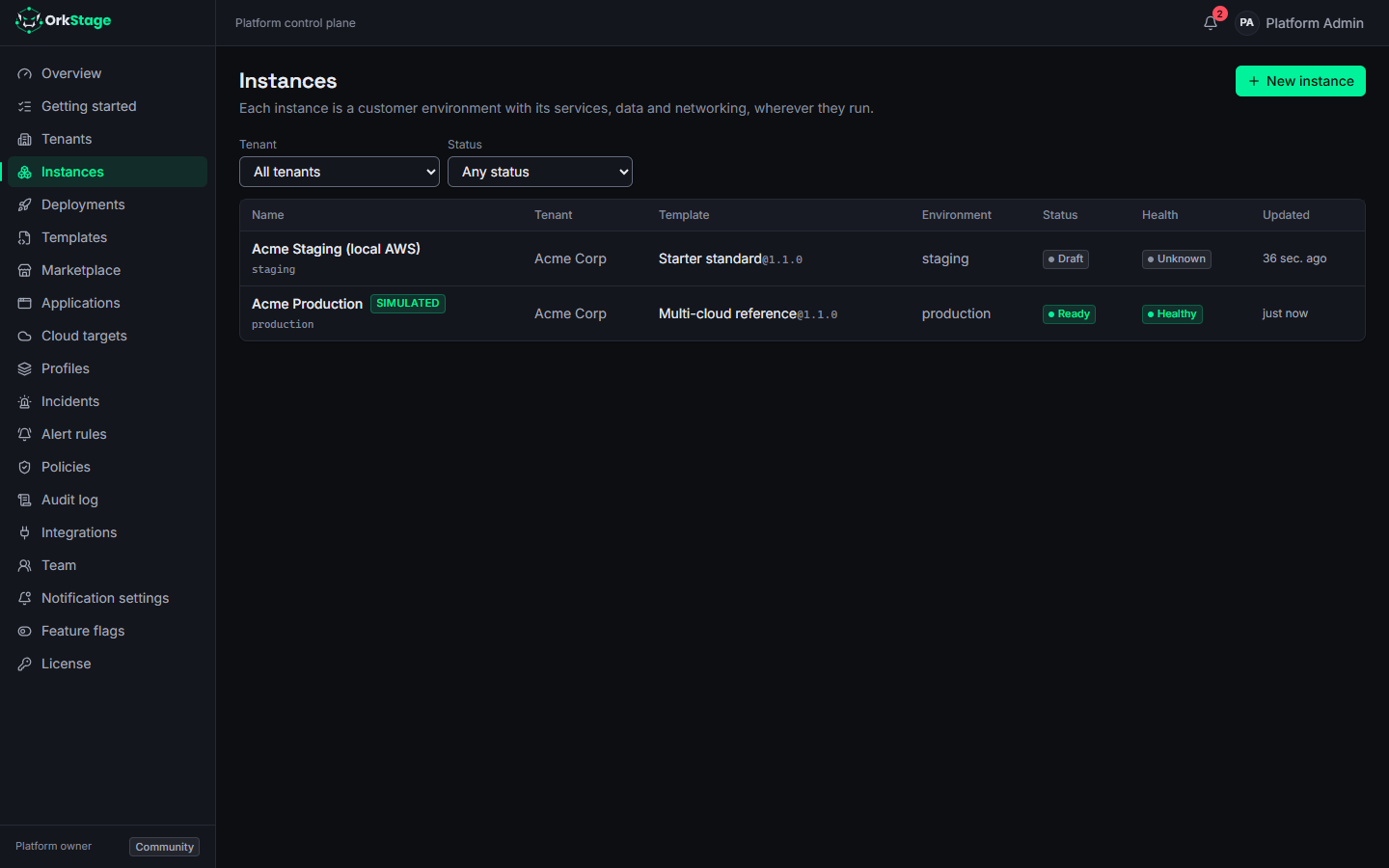1389x868 pixels.
Task: Open Audit log page
Action: coord(107,500)
